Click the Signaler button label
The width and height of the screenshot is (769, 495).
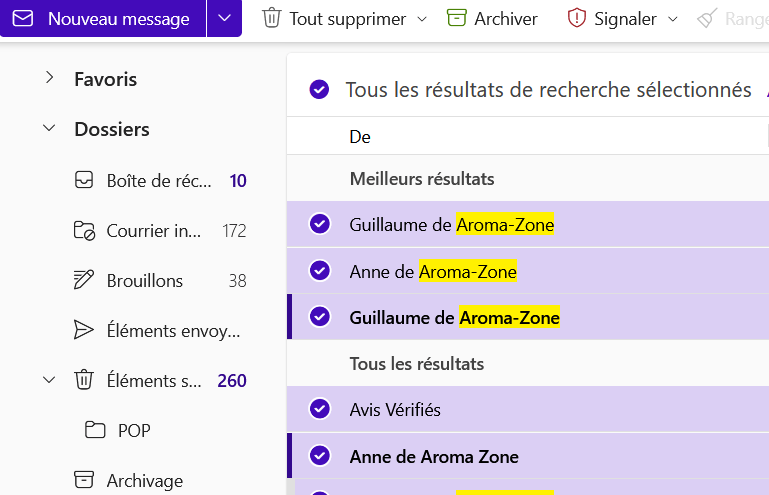[x=625, y=19]
